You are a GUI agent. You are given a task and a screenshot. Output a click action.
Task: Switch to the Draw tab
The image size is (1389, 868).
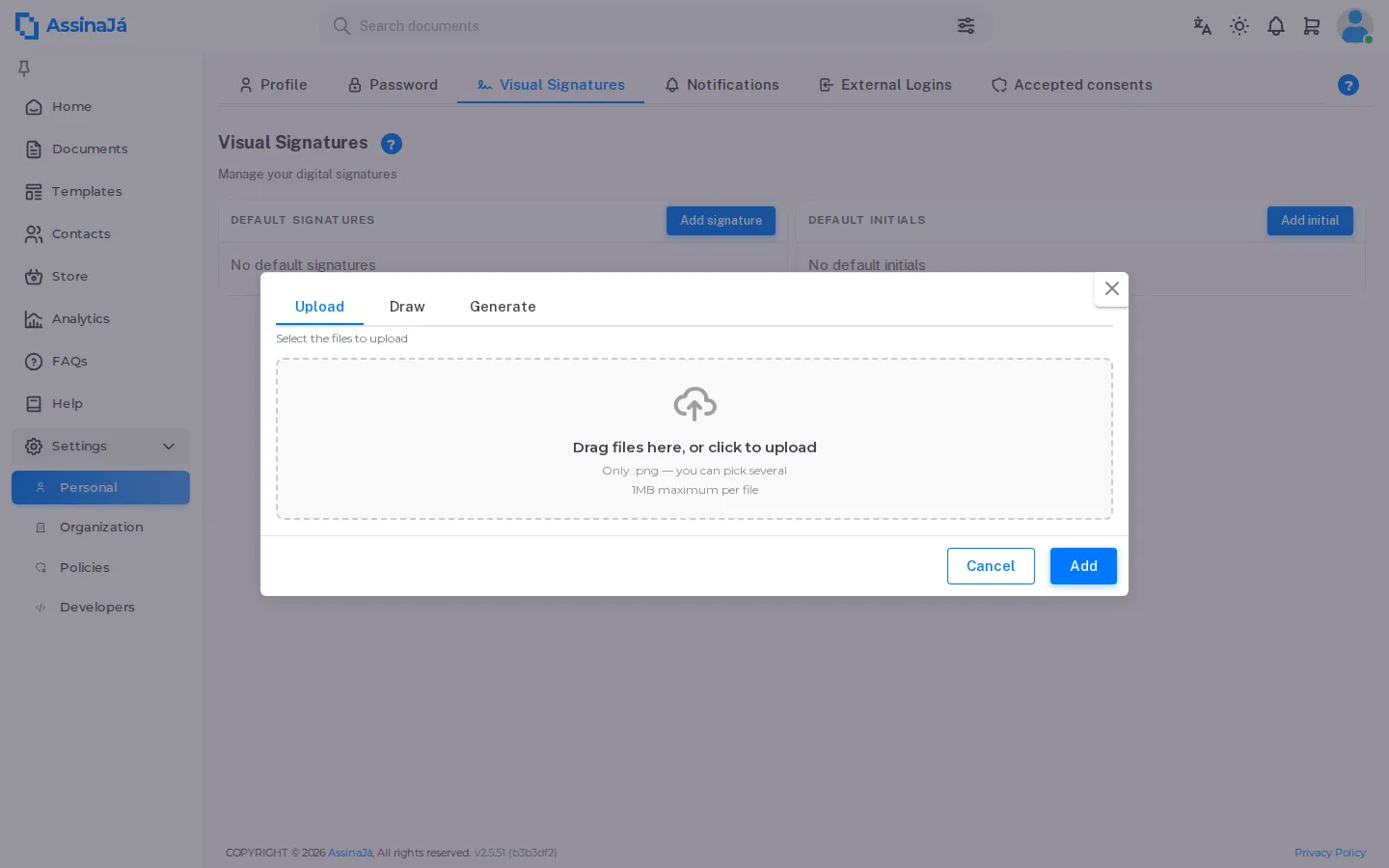[x=407, y=307]
